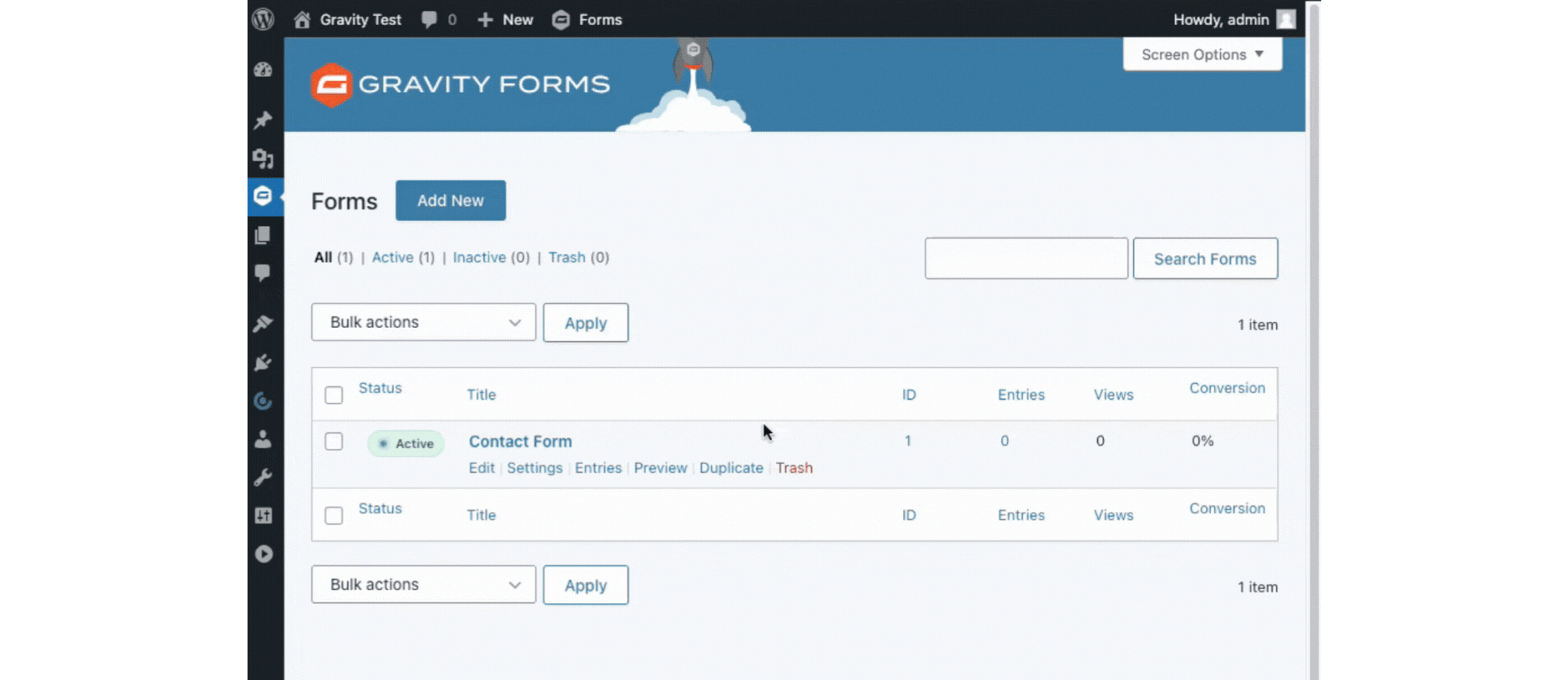Tick the select-all checkbox in table footer
The width and height of the screenshot is (1568, 680).
[x=334, y=515]
